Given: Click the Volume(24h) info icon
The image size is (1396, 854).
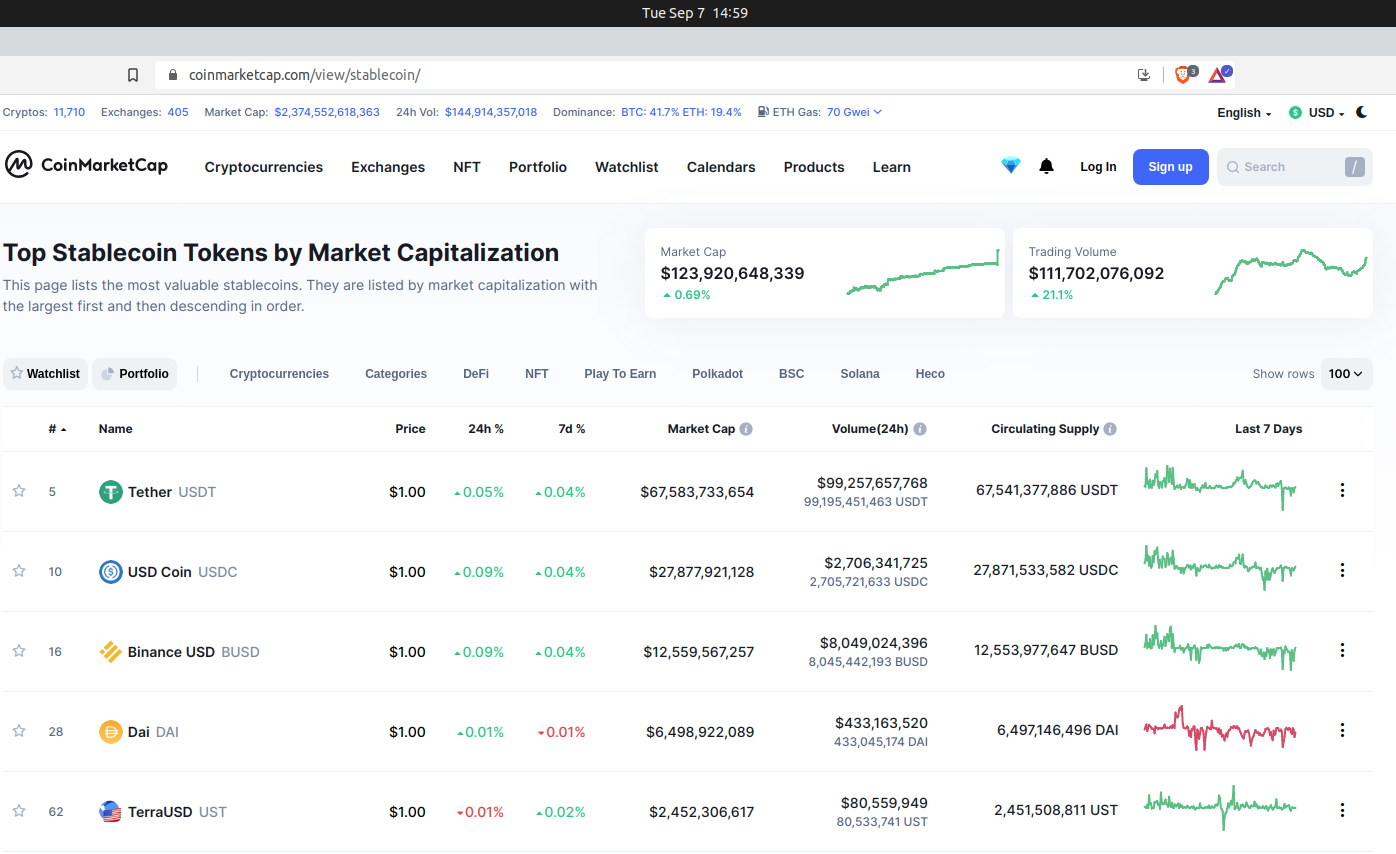Looking at the screenshot, I should click(x=920, y=429).
